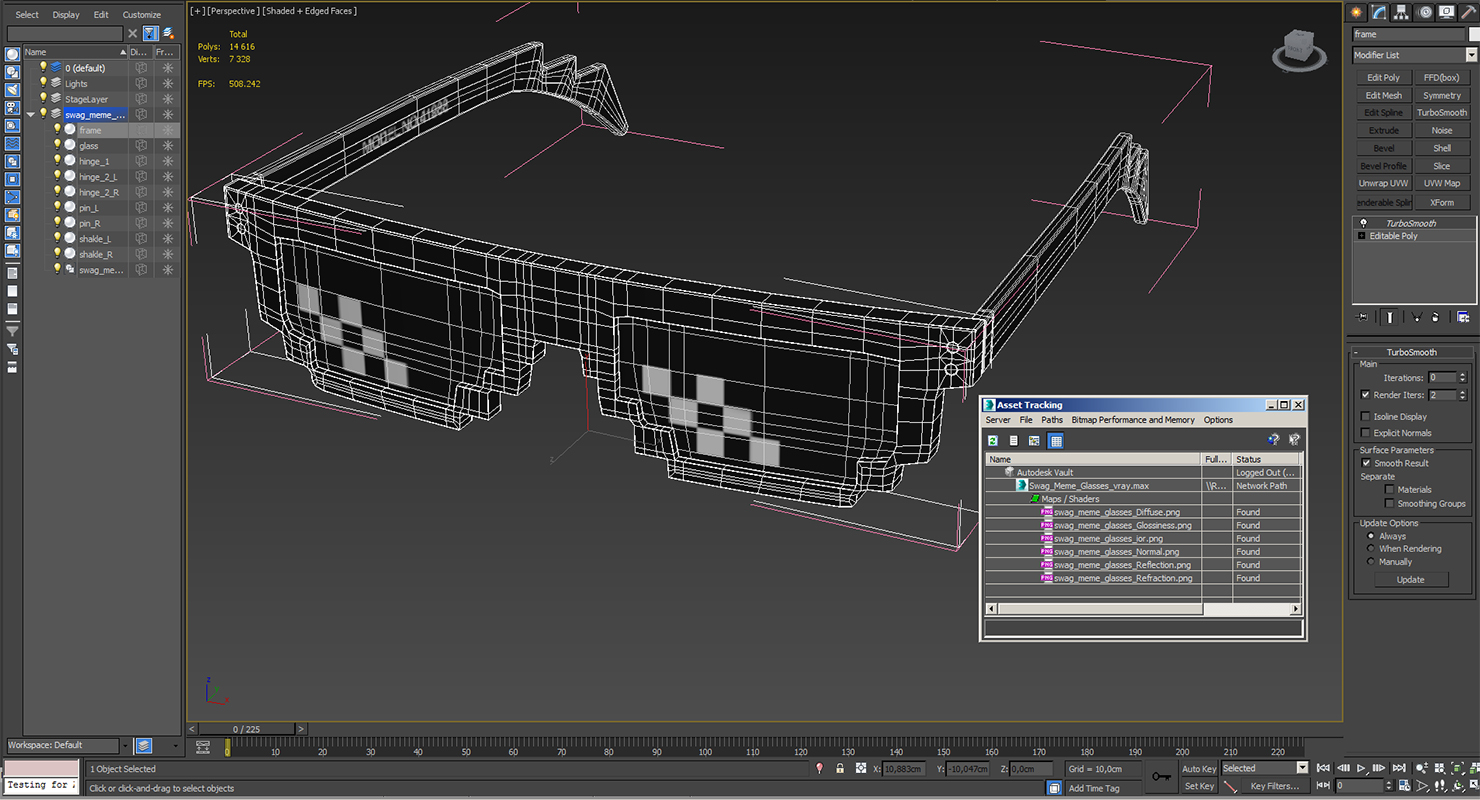Toggle the TurboSmooth modifier lightbulb
This screenshot has width=1480, height=800.
tap(1363, 223)
